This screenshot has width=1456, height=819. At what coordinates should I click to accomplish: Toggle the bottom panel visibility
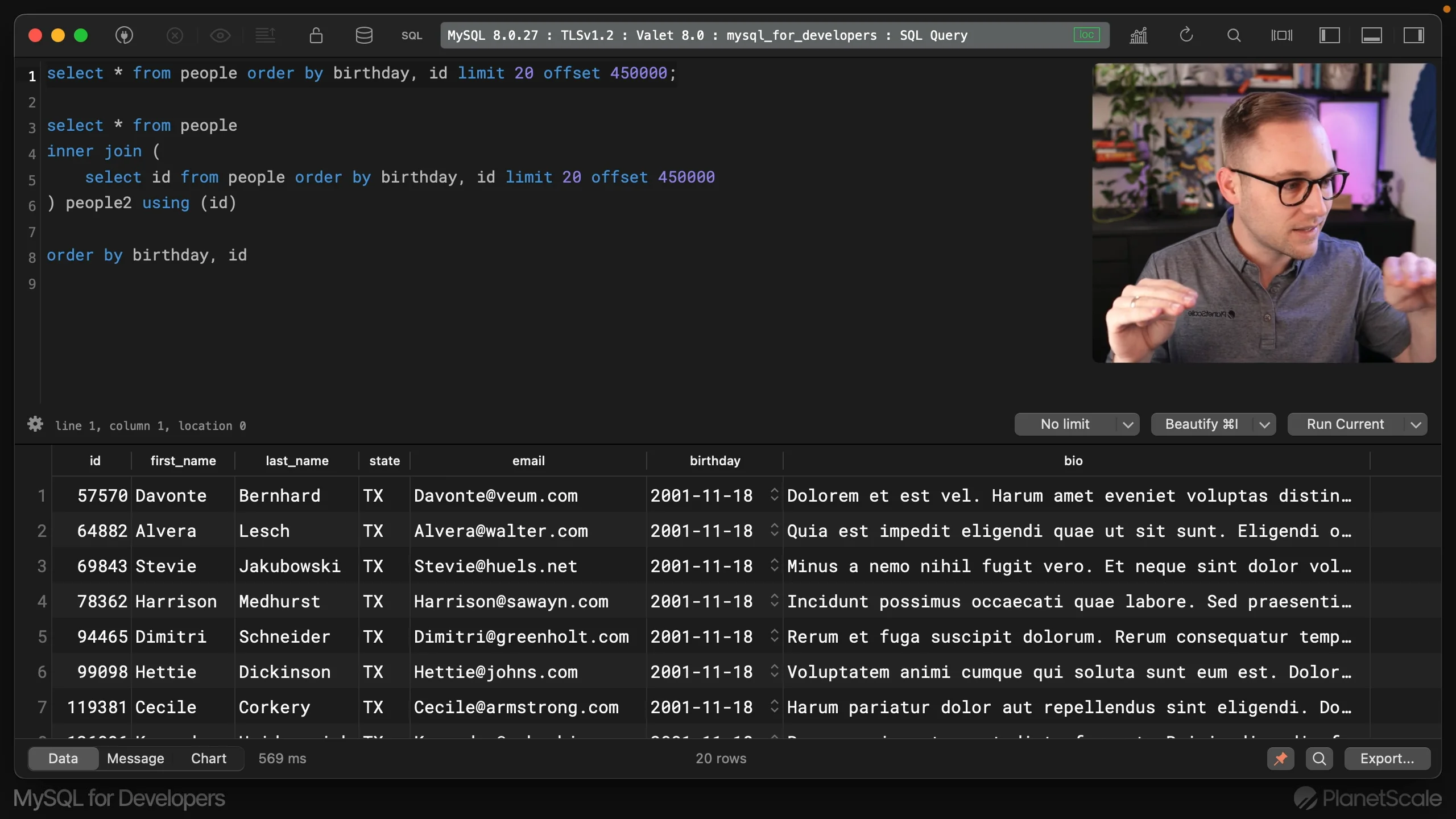click(x=1372, y=35)
